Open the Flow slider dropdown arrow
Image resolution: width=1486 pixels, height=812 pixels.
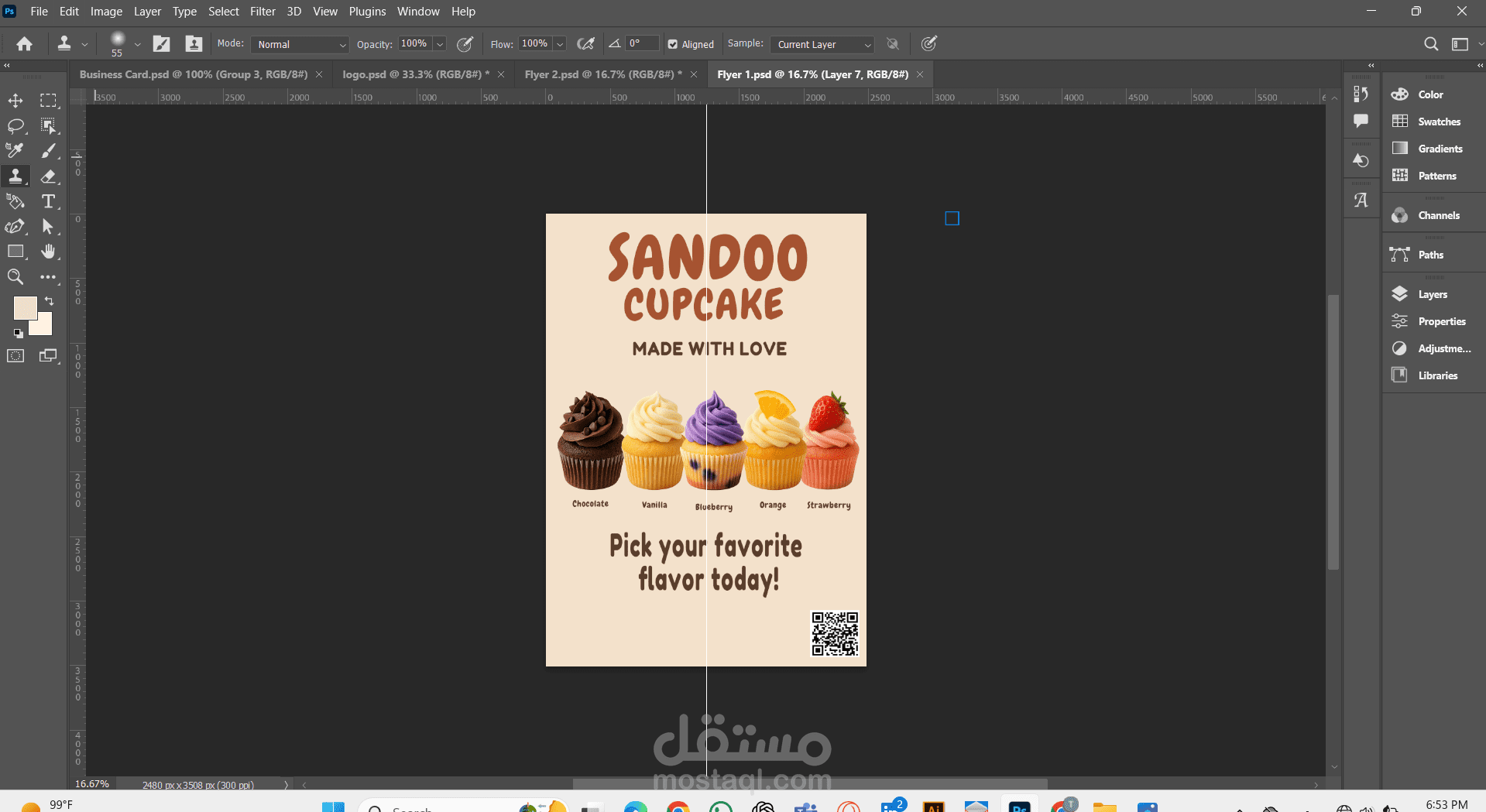pyautogui.click(x=560, y=45)
